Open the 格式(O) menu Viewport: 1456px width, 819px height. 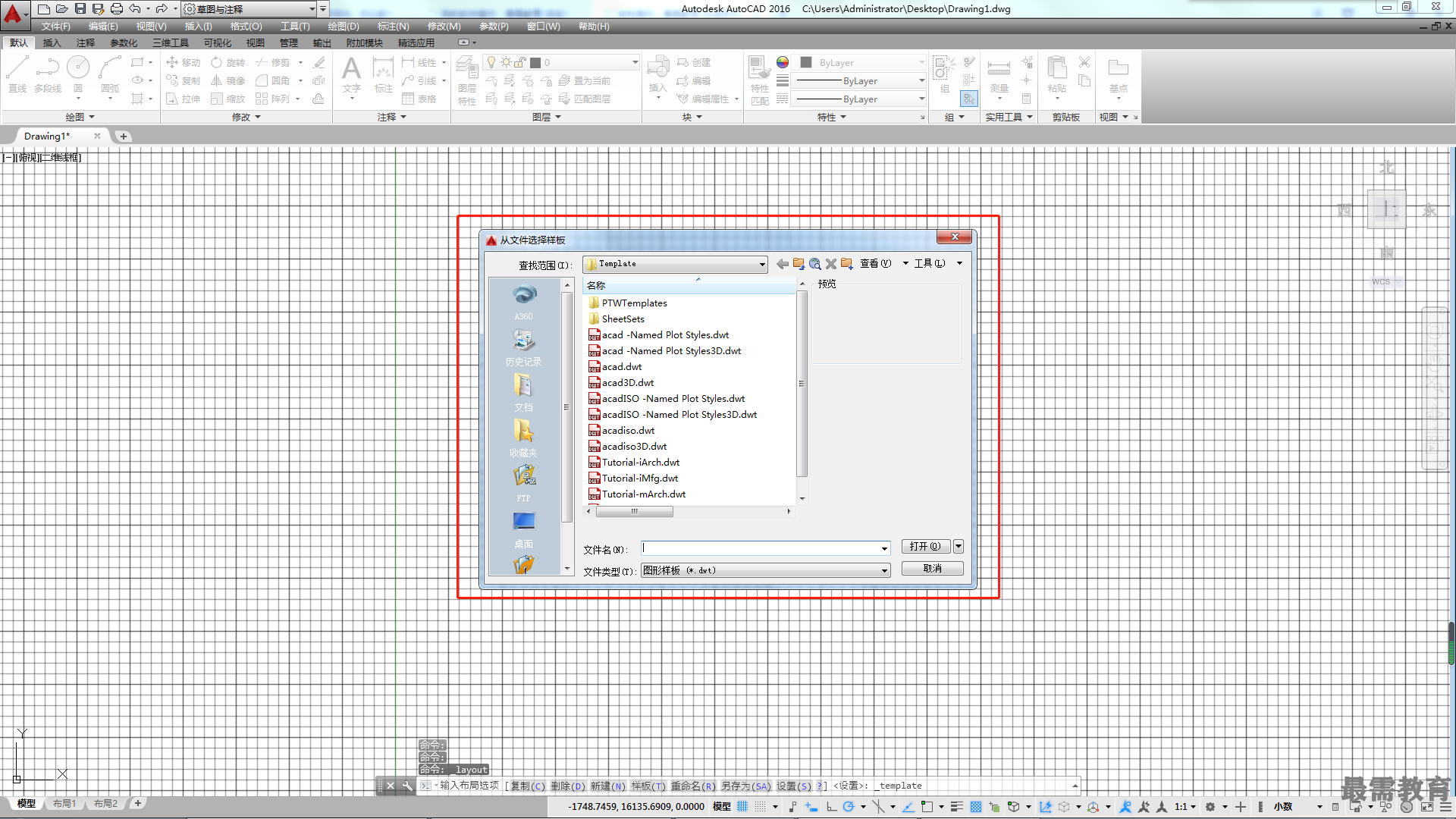tap(246, 27)
